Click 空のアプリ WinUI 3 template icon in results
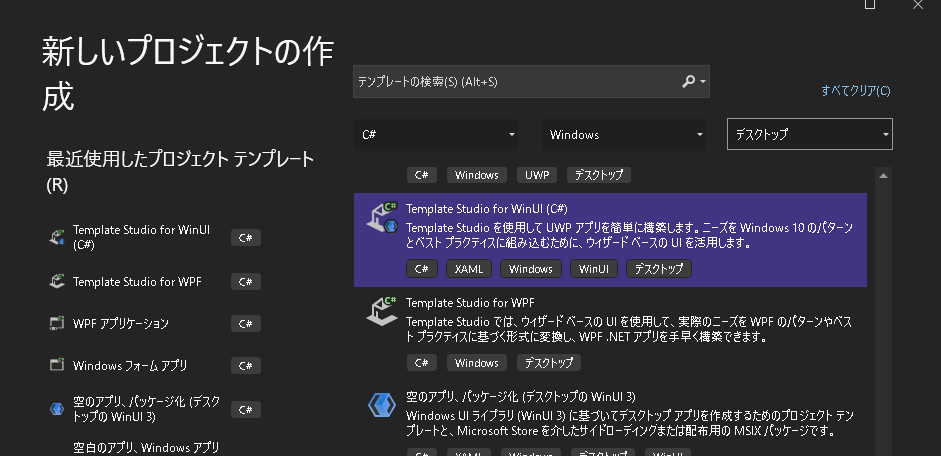The image size is (941, 456). (x=382, y=406)
